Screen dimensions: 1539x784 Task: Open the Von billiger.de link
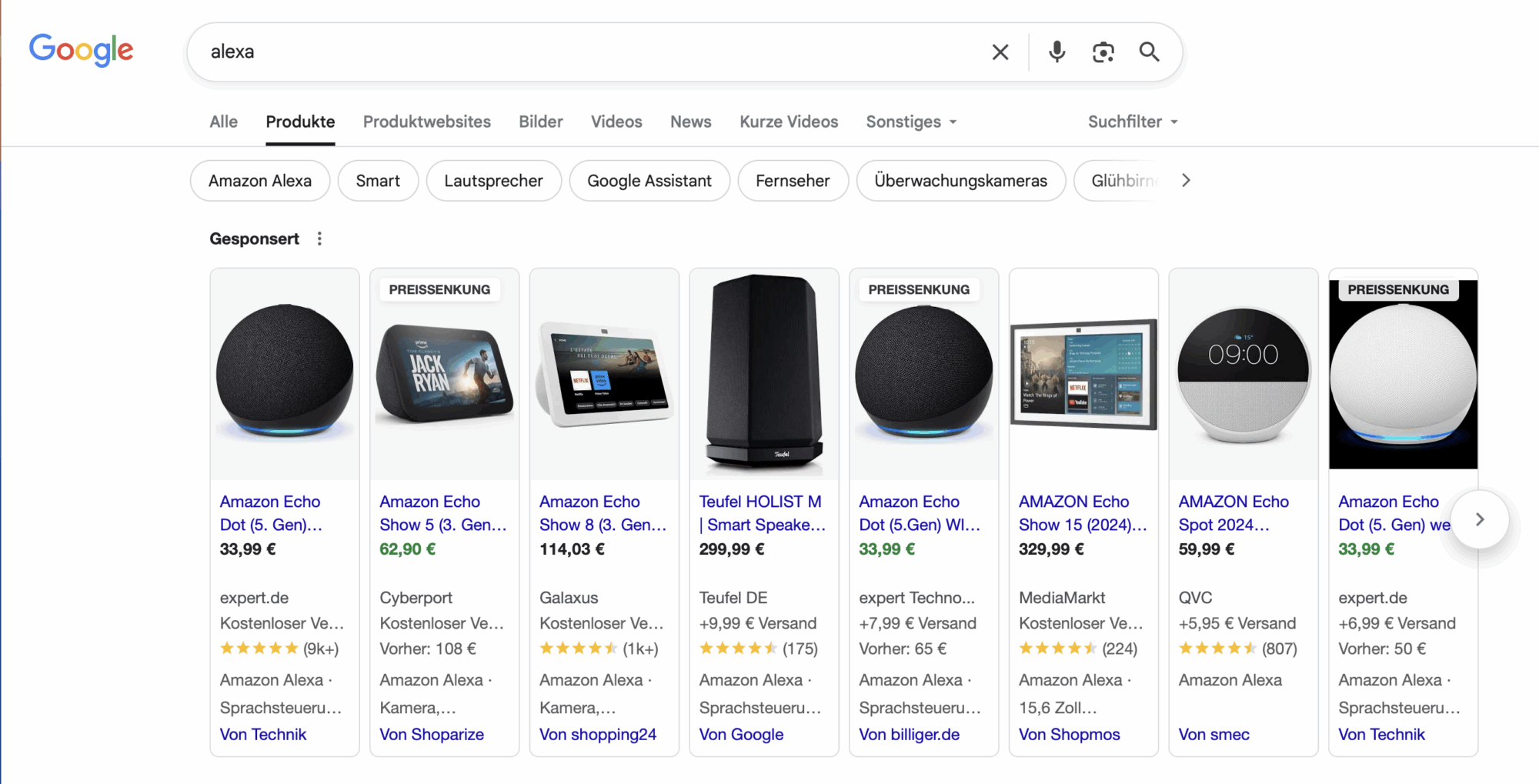pyautogui.click(x=909, y=735)
